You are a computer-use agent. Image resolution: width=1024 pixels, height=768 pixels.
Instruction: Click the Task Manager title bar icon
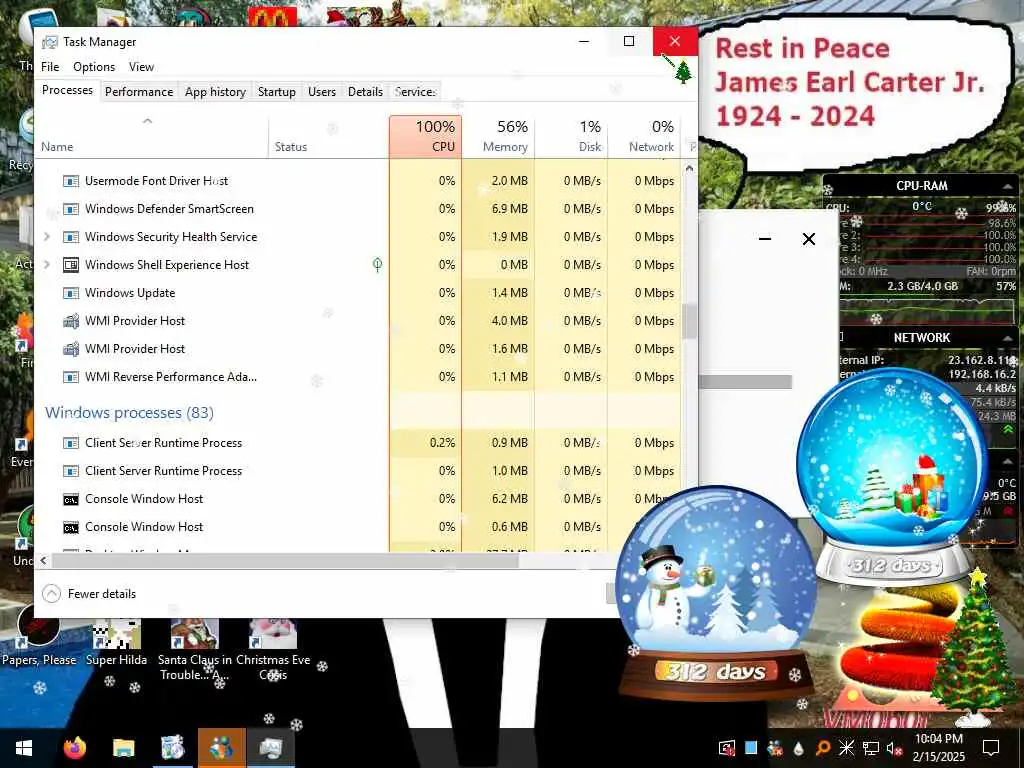[50, 42]
